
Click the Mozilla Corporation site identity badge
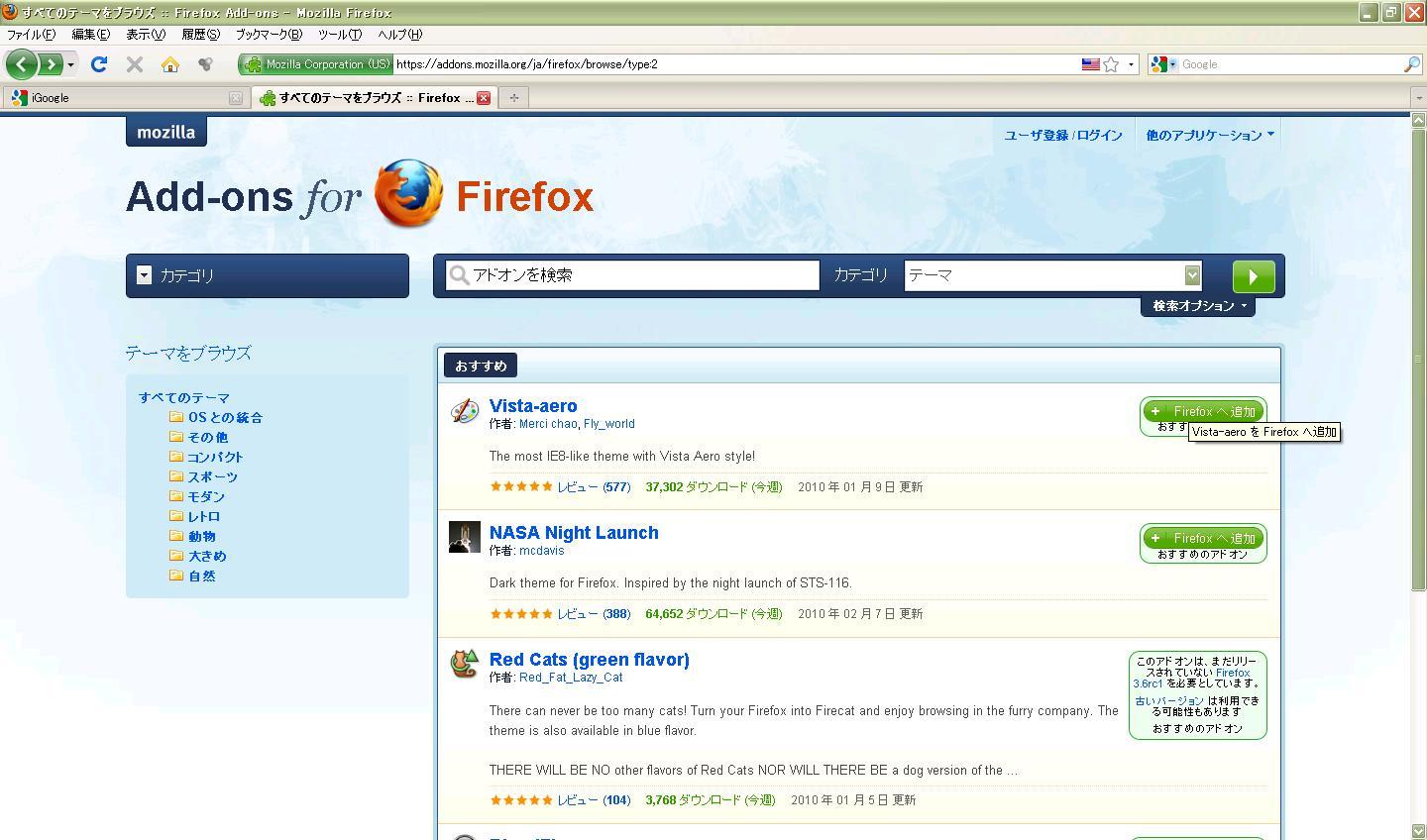(316, 64)
